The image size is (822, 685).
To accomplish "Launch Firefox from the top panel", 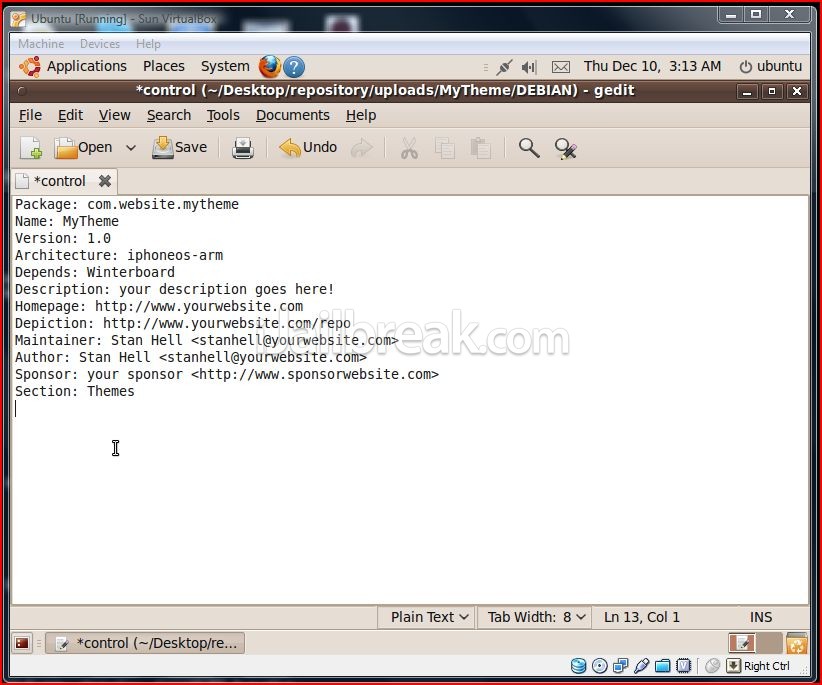I will click(x=270, y=67).
